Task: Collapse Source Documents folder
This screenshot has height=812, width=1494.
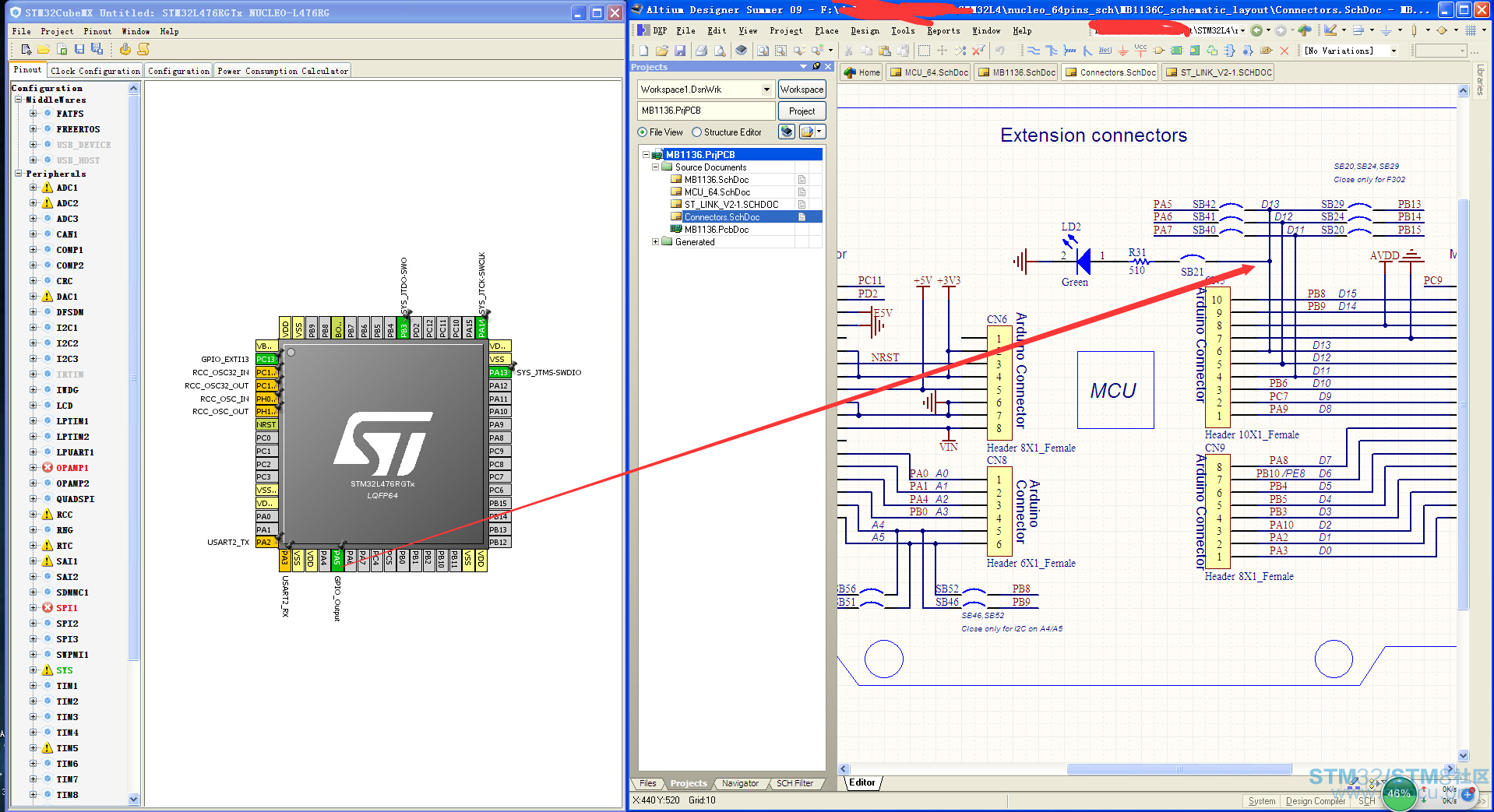Action: (655, 167)
